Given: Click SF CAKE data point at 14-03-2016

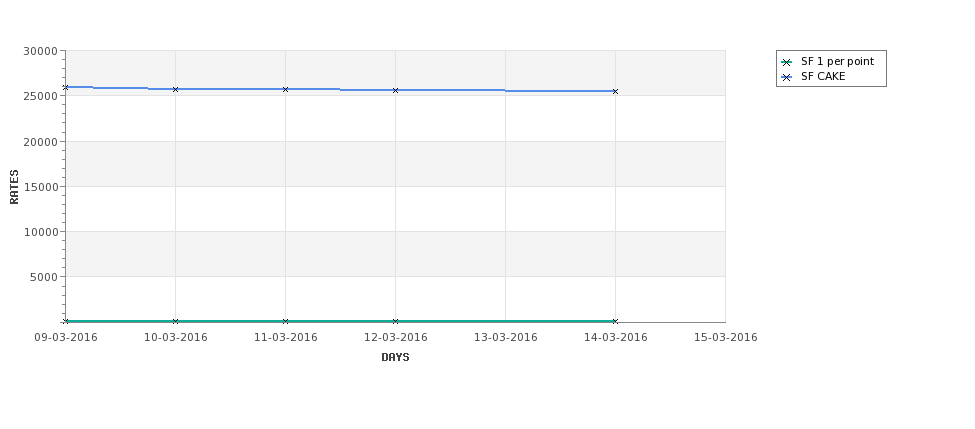Looking at the screenshot, I should click(x=616, y=91).
